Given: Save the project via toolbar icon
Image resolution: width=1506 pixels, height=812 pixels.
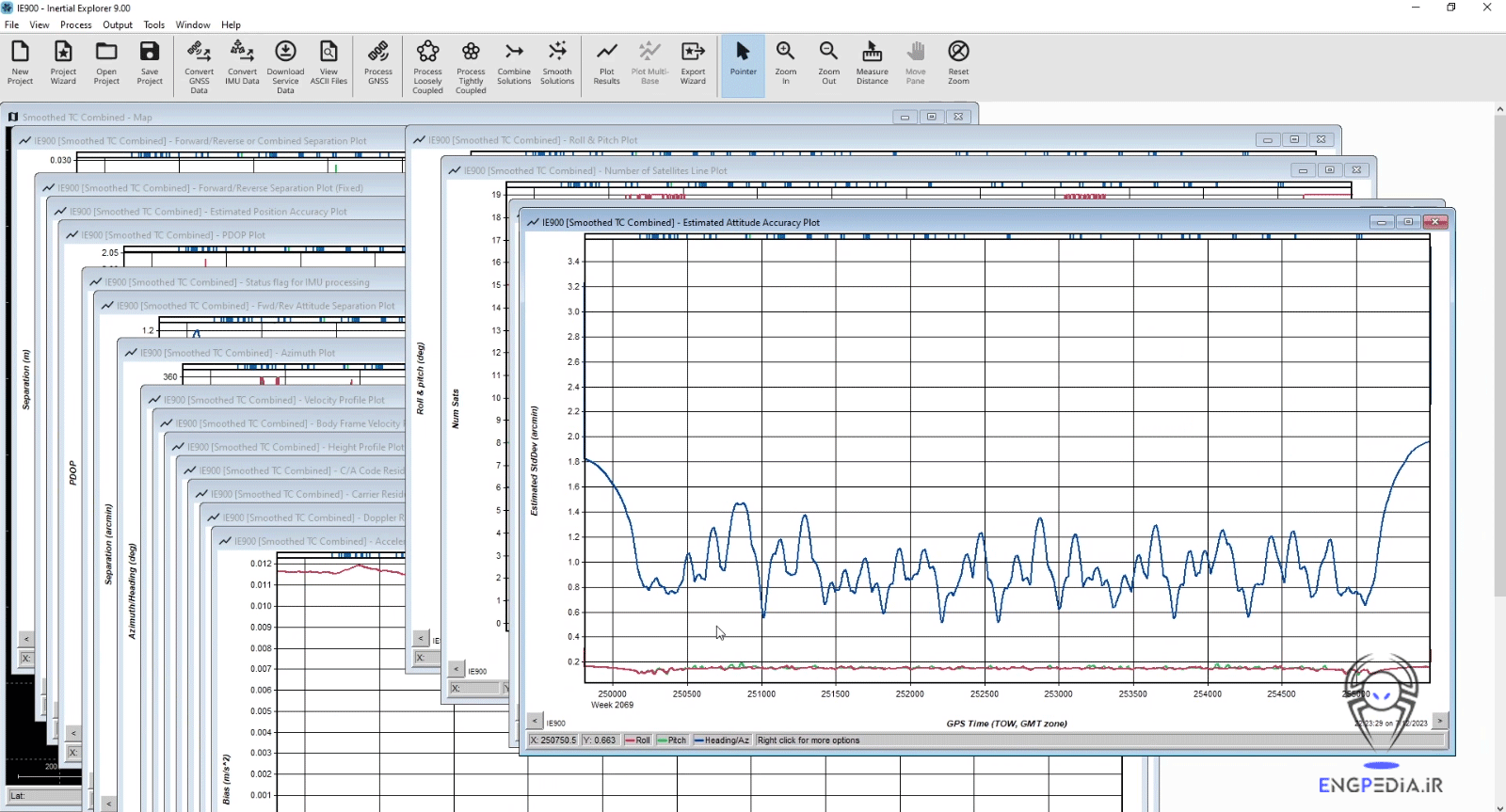Looking at the screenshot, I should coord(150,63).
